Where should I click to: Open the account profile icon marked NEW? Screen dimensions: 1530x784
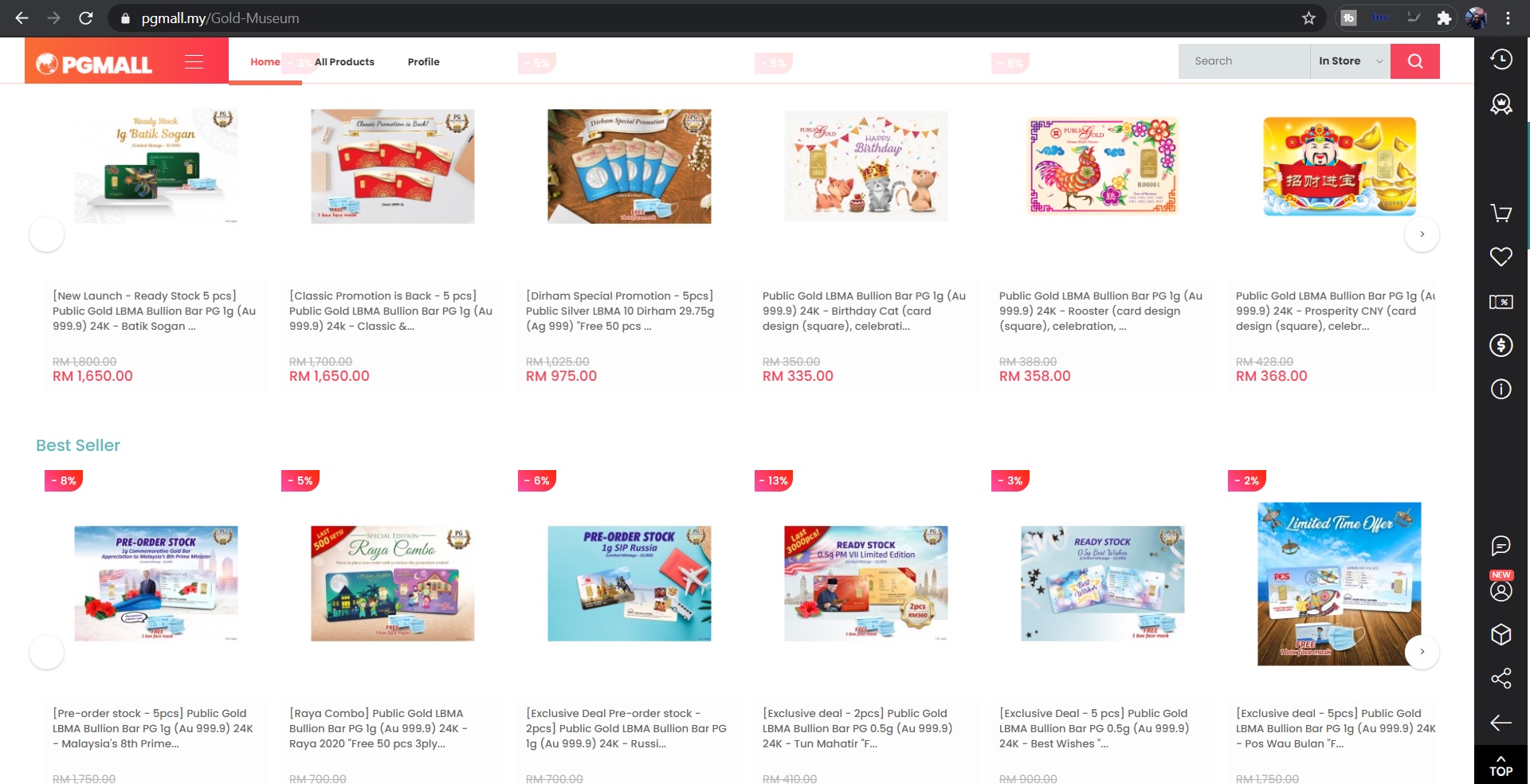point(1501,590)
